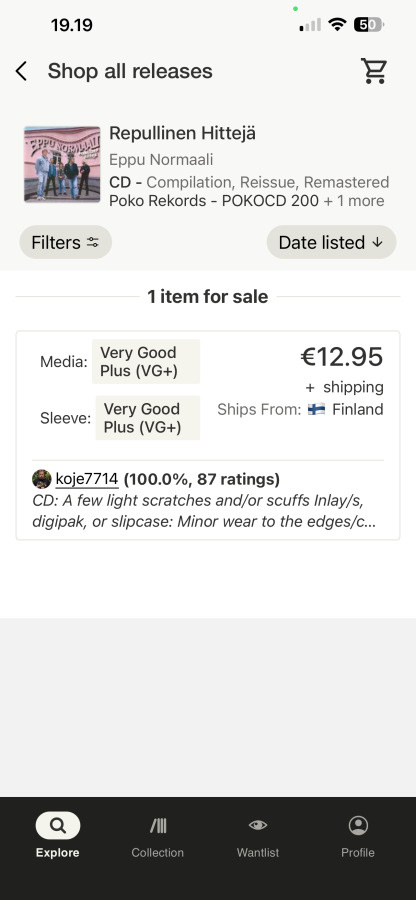Go to the Profile tab
The height and width of the screenshot is (900, 416).
(358, 835)
